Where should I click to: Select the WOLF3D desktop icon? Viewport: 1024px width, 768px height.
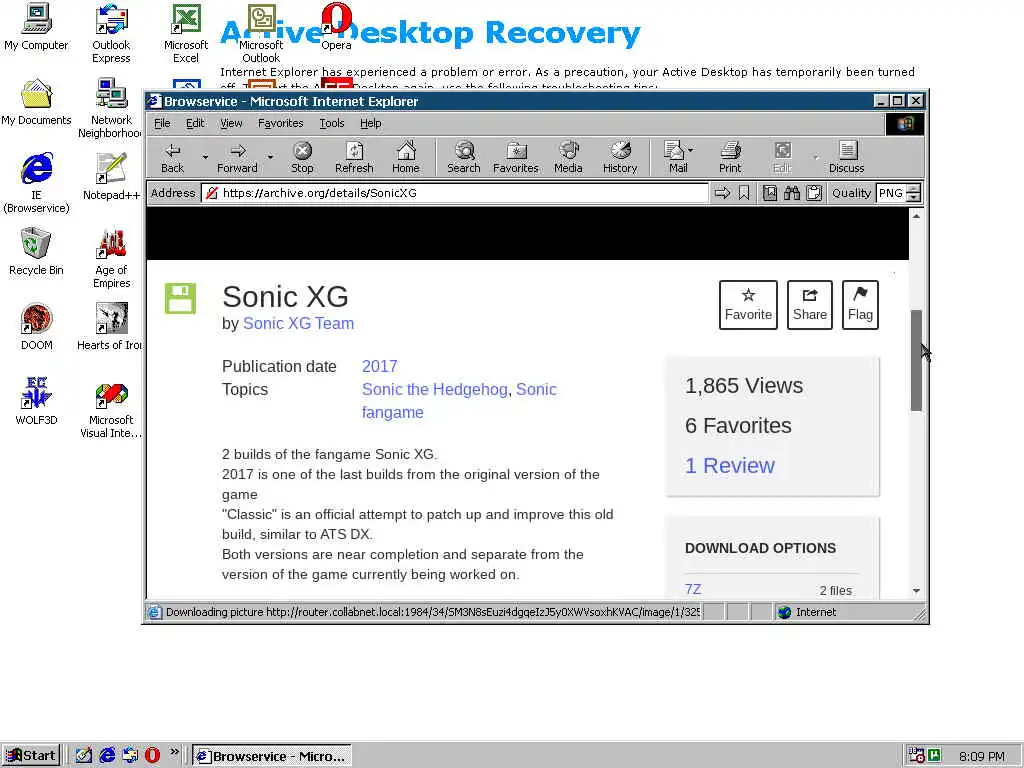(36, 402)
